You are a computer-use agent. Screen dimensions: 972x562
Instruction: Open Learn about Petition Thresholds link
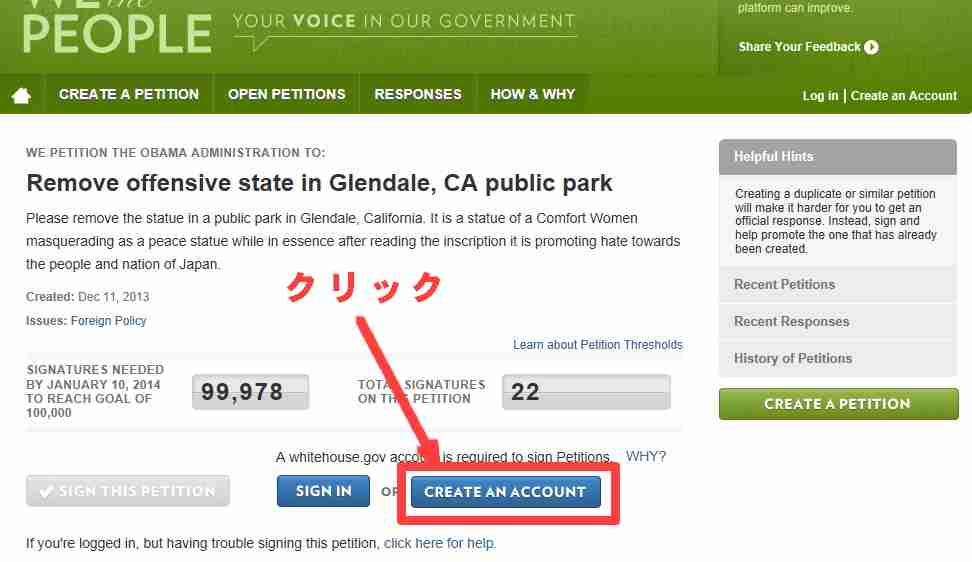(598, 345)
